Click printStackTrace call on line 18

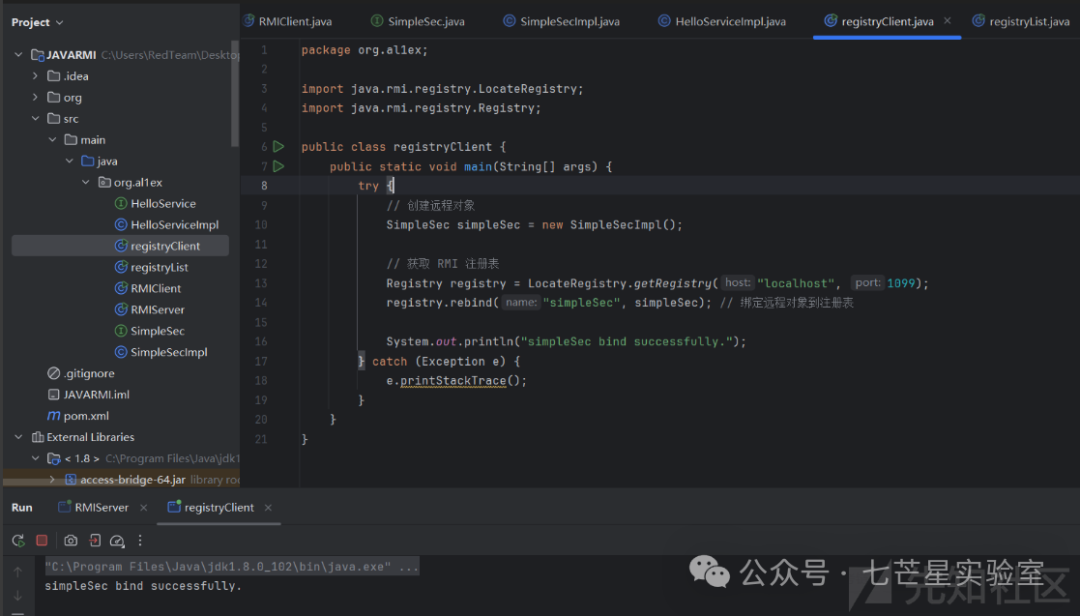pyautogui.click(x=453, y=381)
